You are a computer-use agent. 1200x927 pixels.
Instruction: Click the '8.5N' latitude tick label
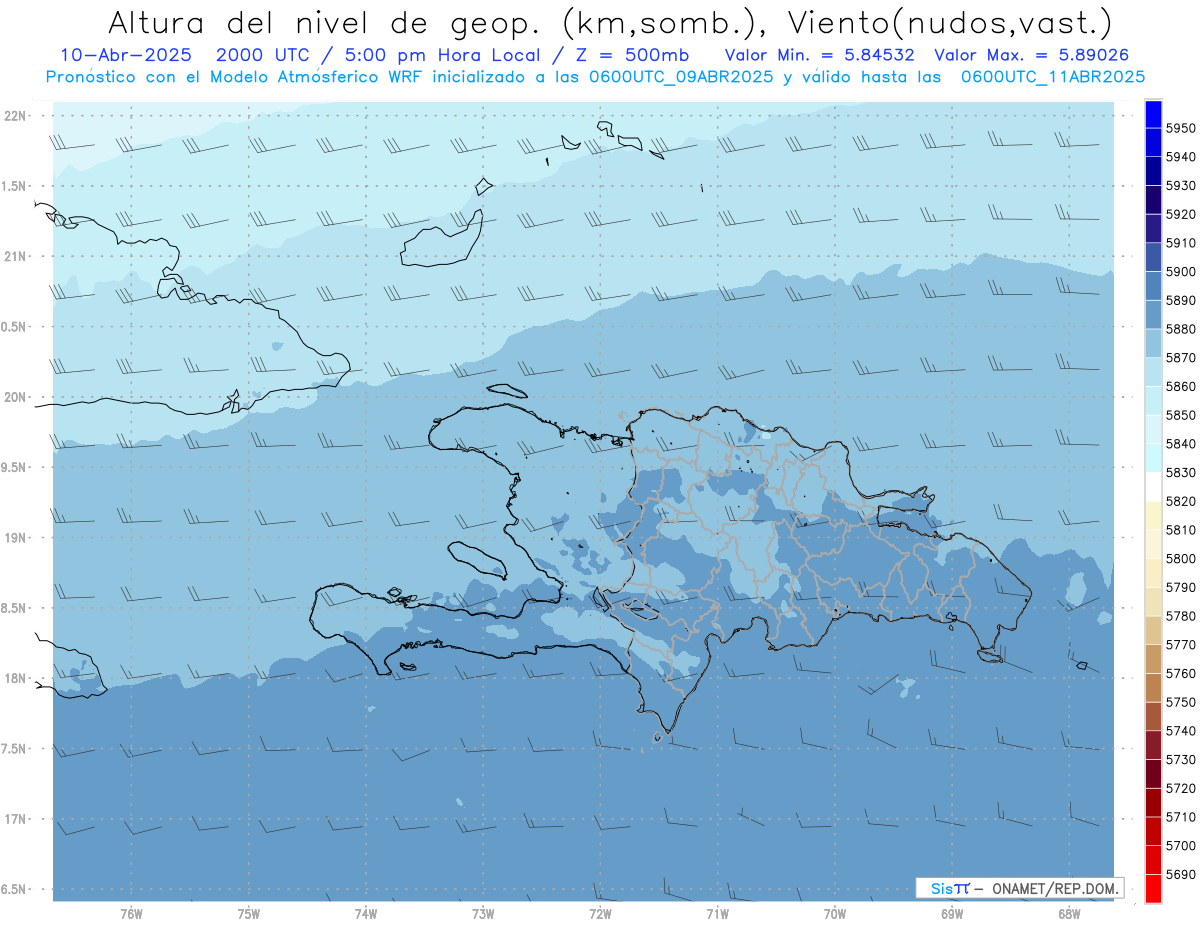13,609
